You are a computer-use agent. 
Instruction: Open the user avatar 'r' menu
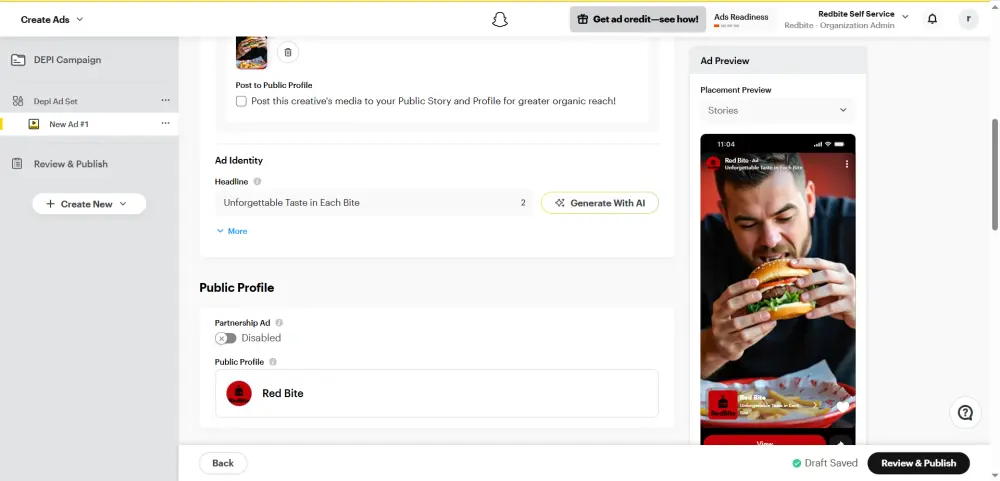pos(968,19)
